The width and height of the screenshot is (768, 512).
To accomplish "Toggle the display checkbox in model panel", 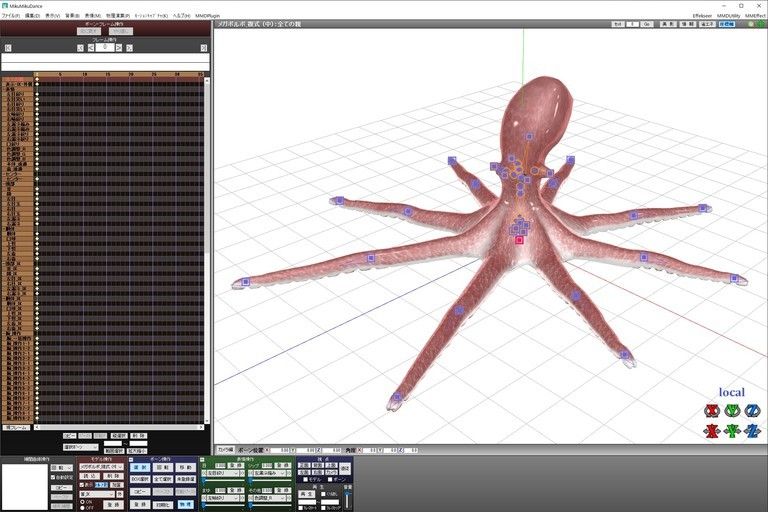I will click(82, 485).
